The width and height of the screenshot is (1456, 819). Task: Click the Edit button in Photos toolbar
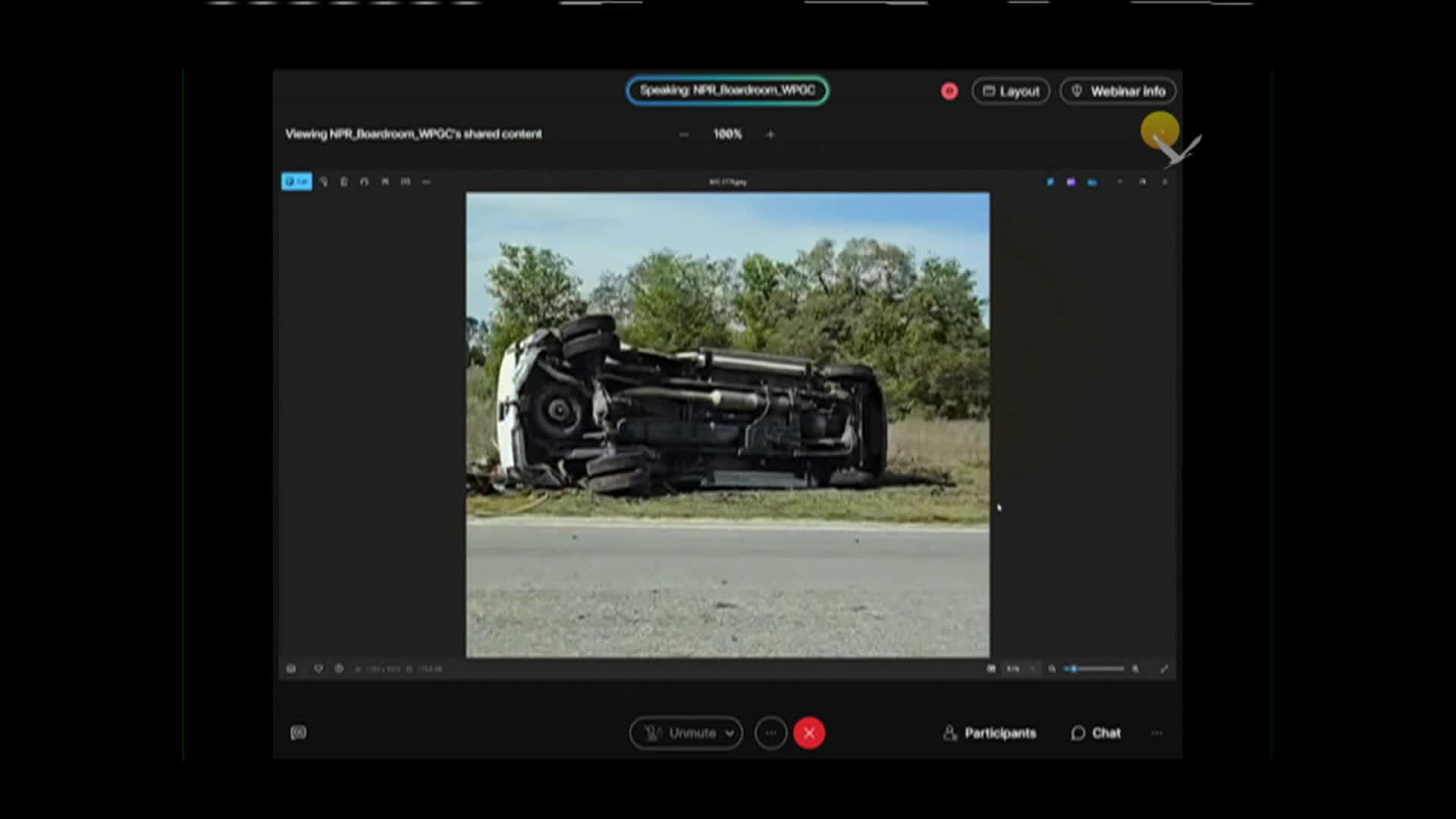297,182
